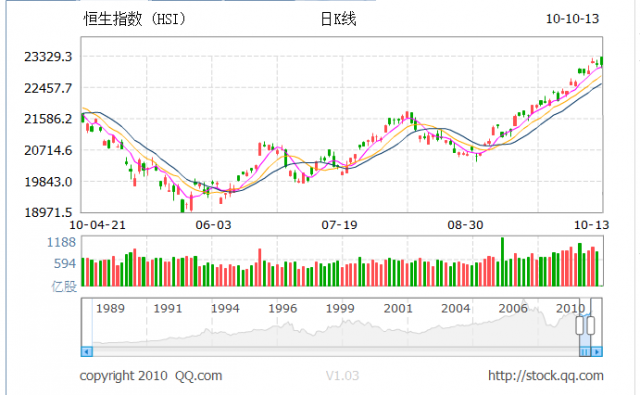Select year 2001 on the overview timeline

point(398,308)
